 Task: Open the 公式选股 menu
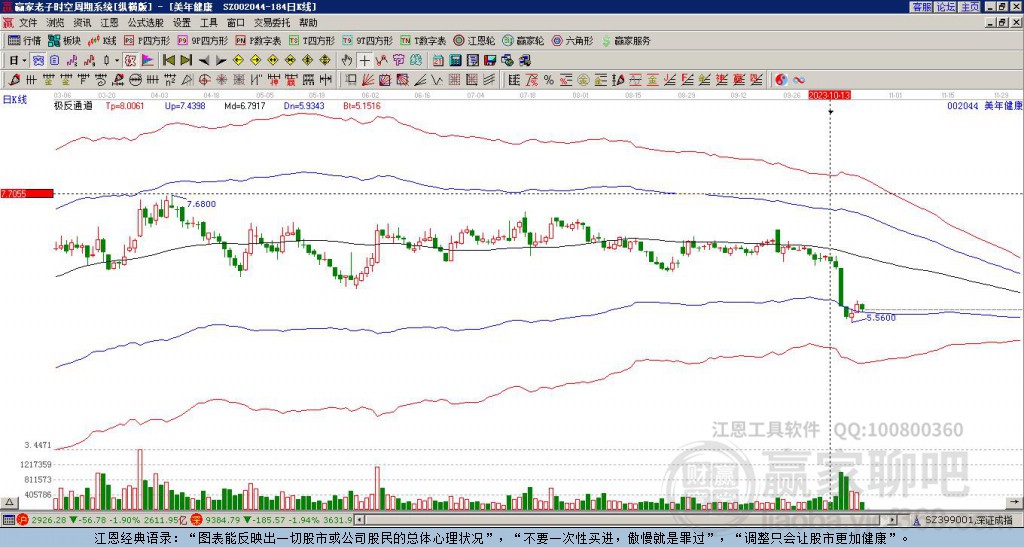(146, 23)
